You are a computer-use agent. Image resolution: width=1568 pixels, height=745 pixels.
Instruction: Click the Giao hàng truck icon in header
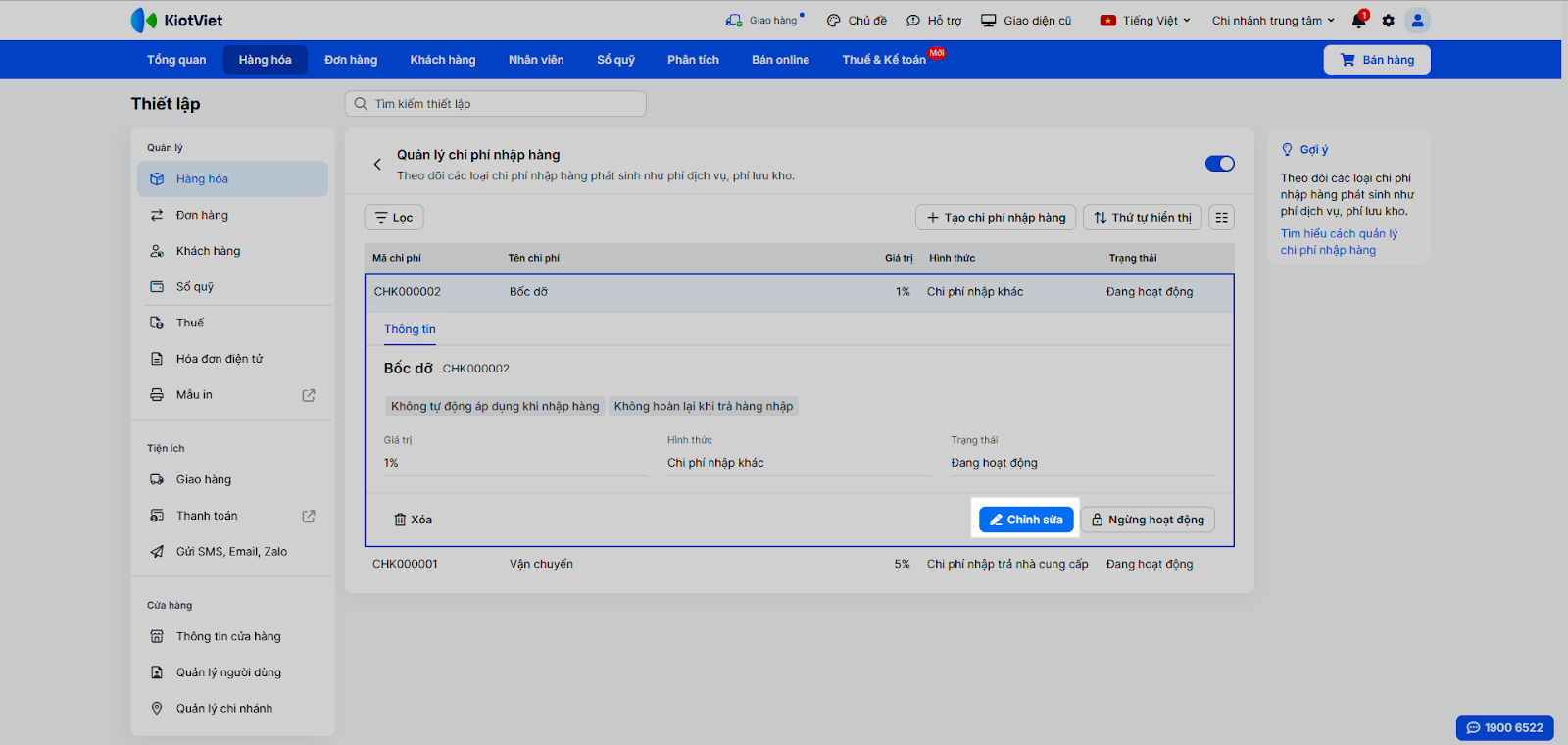point(734,20)
